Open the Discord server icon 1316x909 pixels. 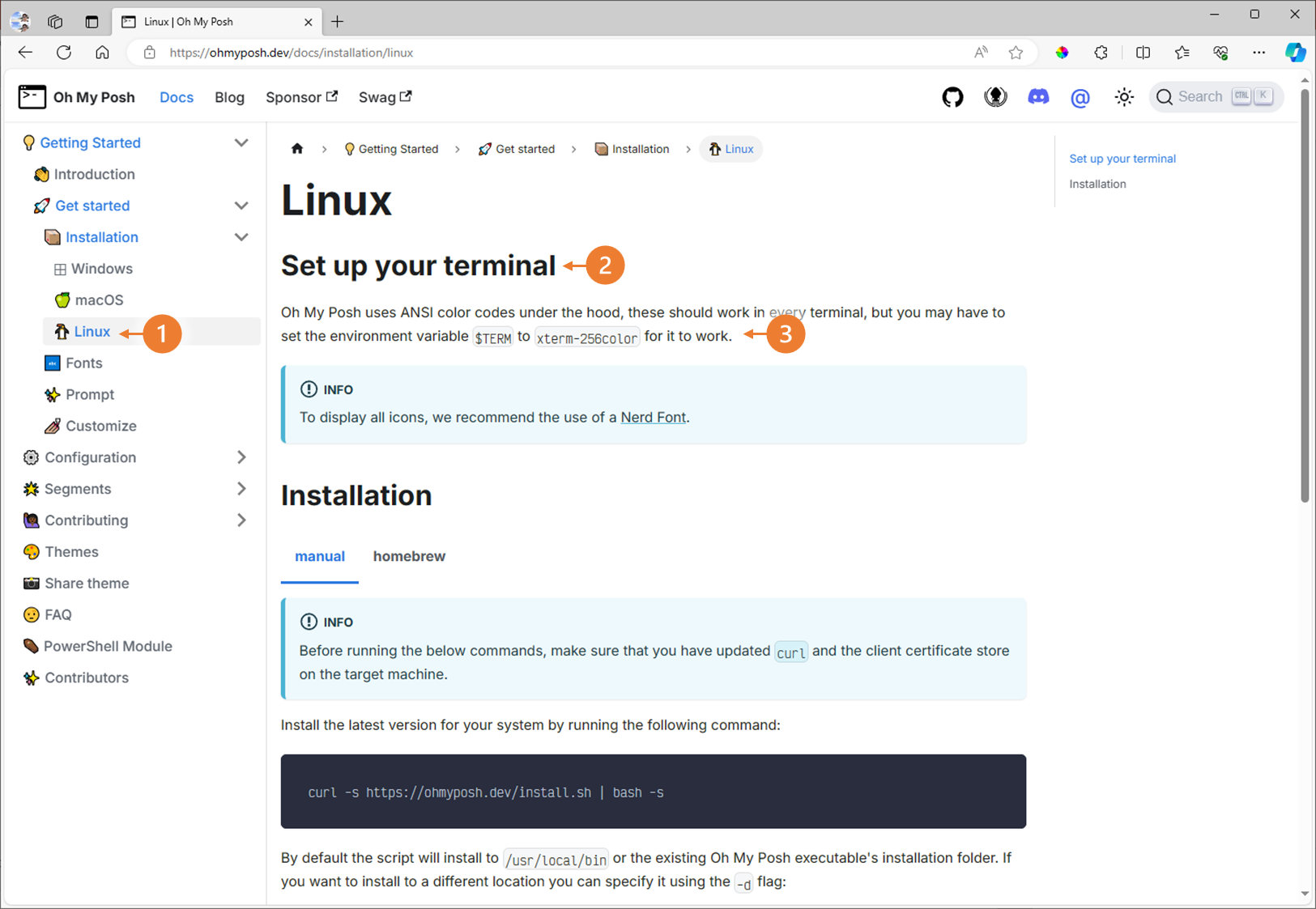tap(1038, 97)
